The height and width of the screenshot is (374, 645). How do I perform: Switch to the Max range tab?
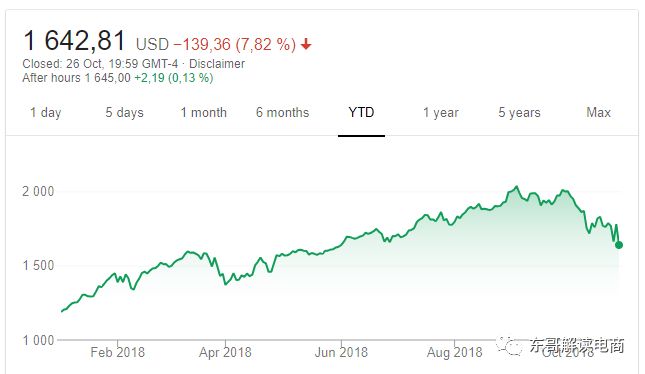click(598, 112)
